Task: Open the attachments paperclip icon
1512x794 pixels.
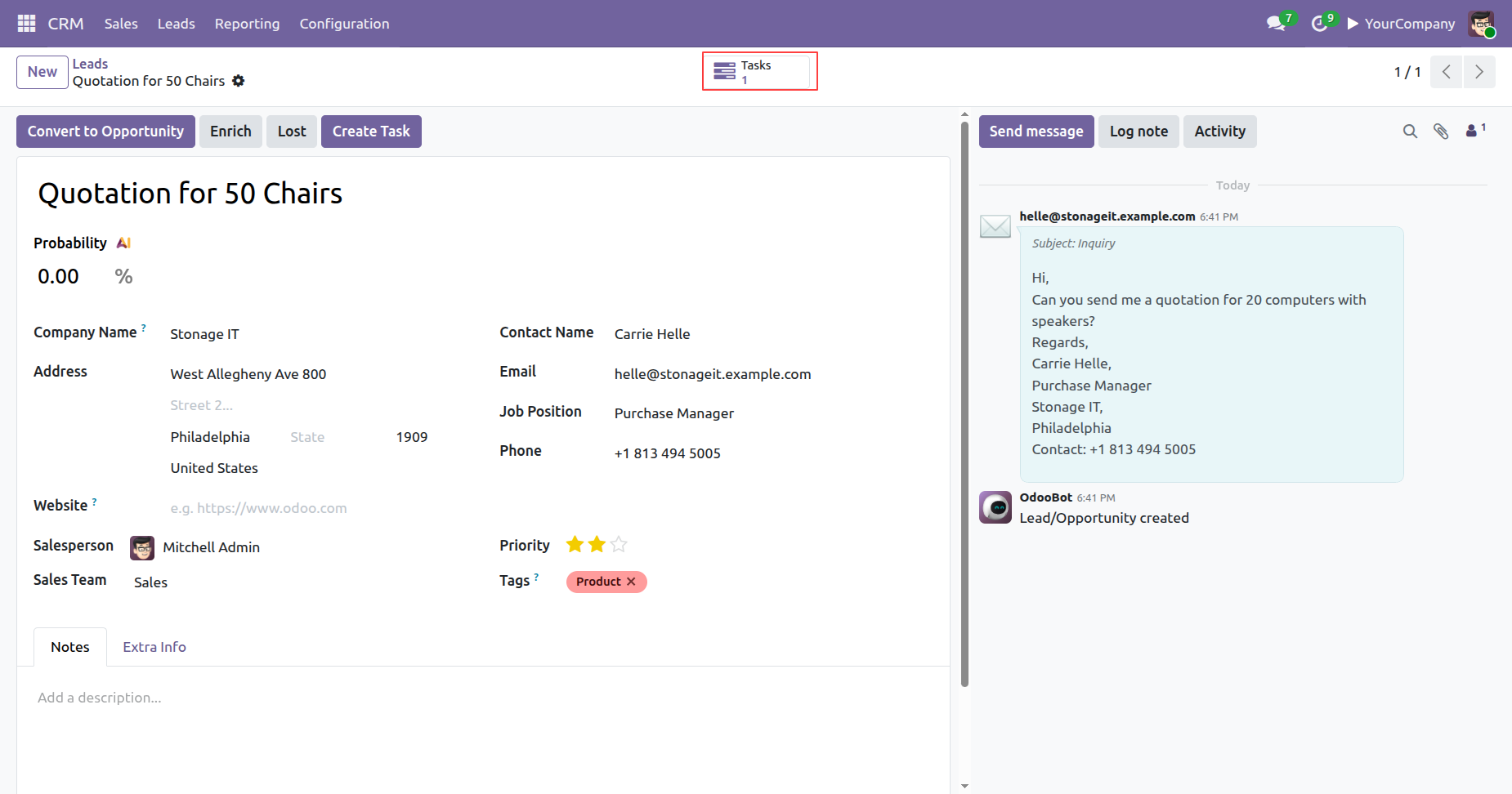Action: point(1441,132)
